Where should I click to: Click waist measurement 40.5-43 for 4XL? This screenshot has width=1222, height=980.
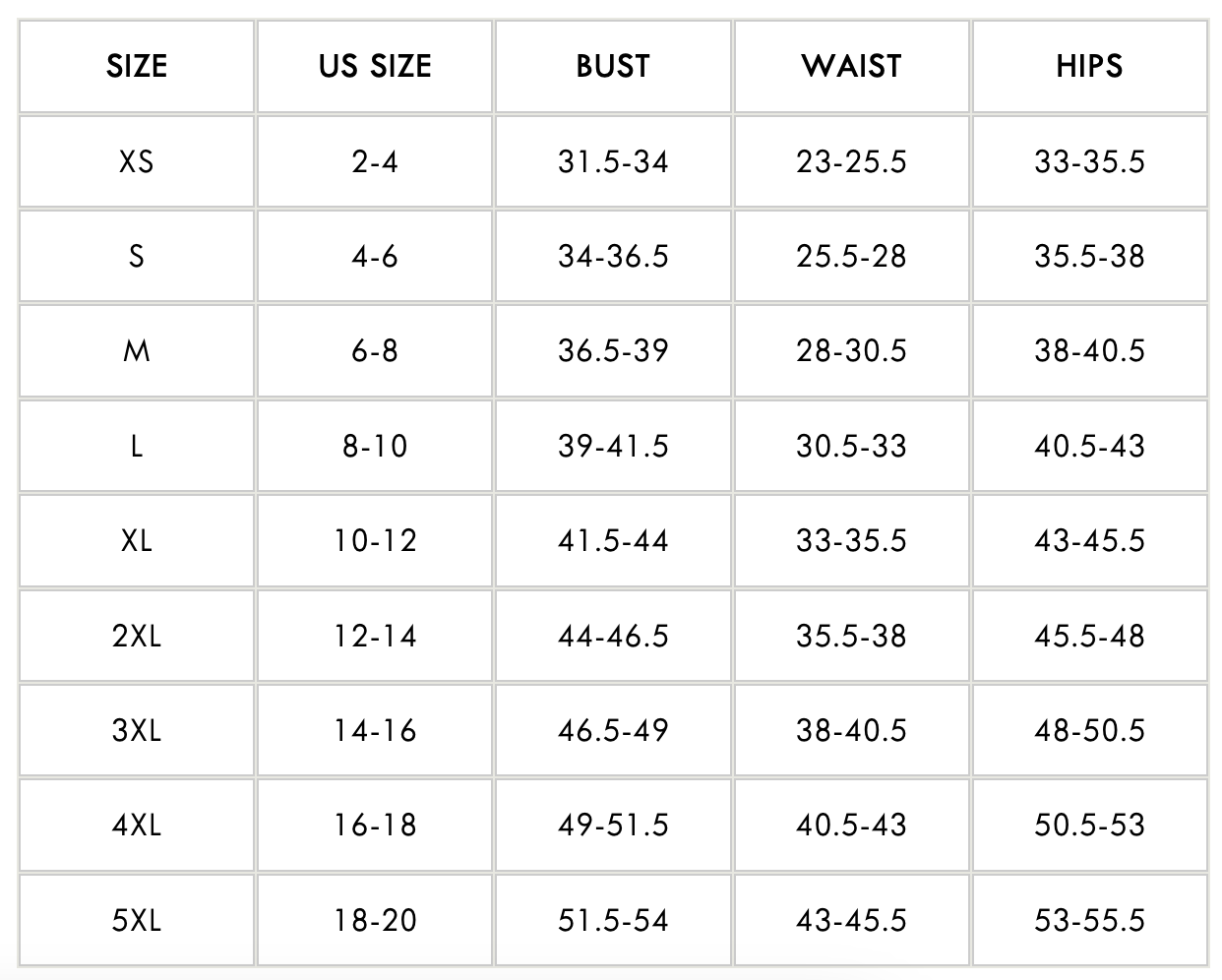click(x=851, y=826)
